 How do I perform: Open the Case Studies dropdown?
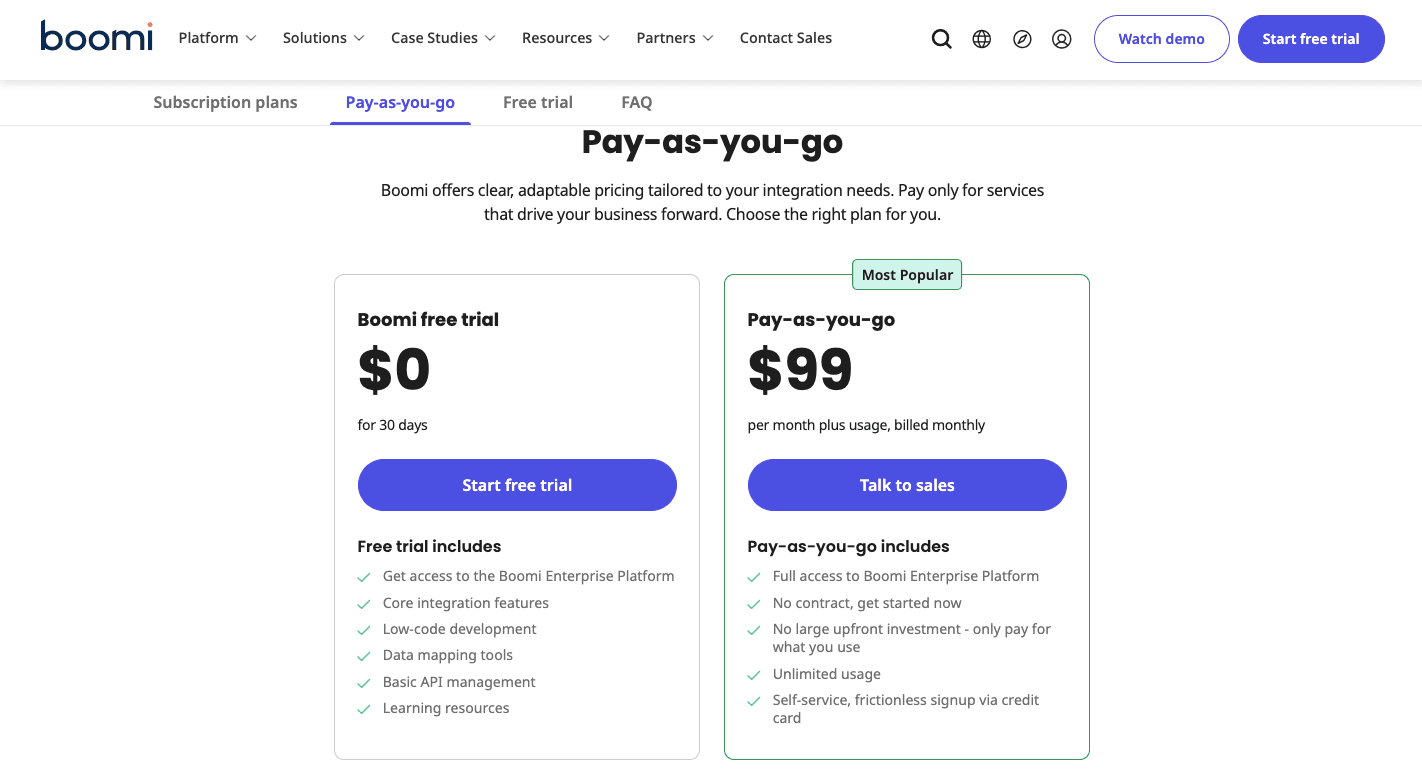point(443,38)
